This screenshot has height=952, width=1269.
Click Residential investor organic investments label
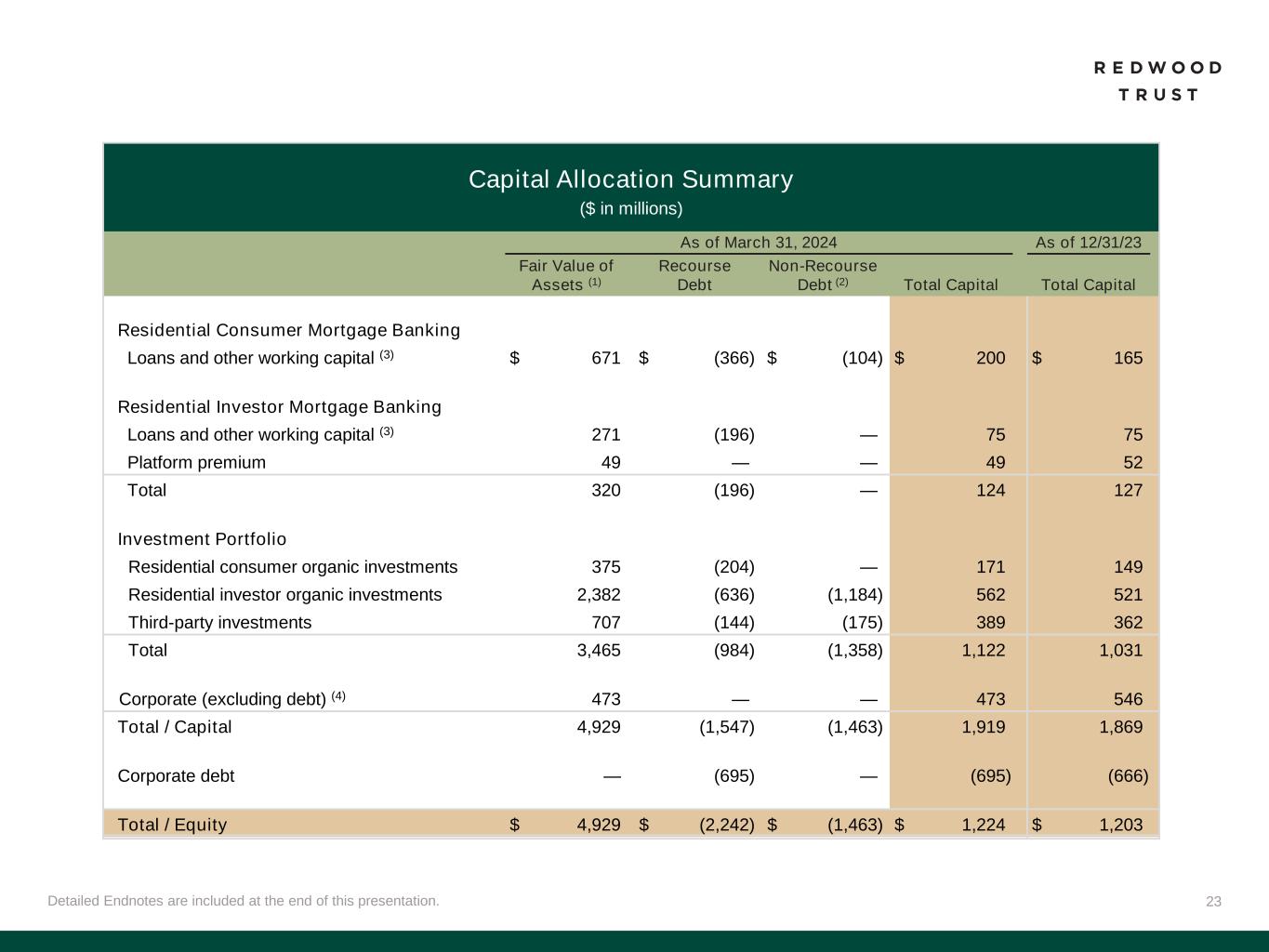284,595
